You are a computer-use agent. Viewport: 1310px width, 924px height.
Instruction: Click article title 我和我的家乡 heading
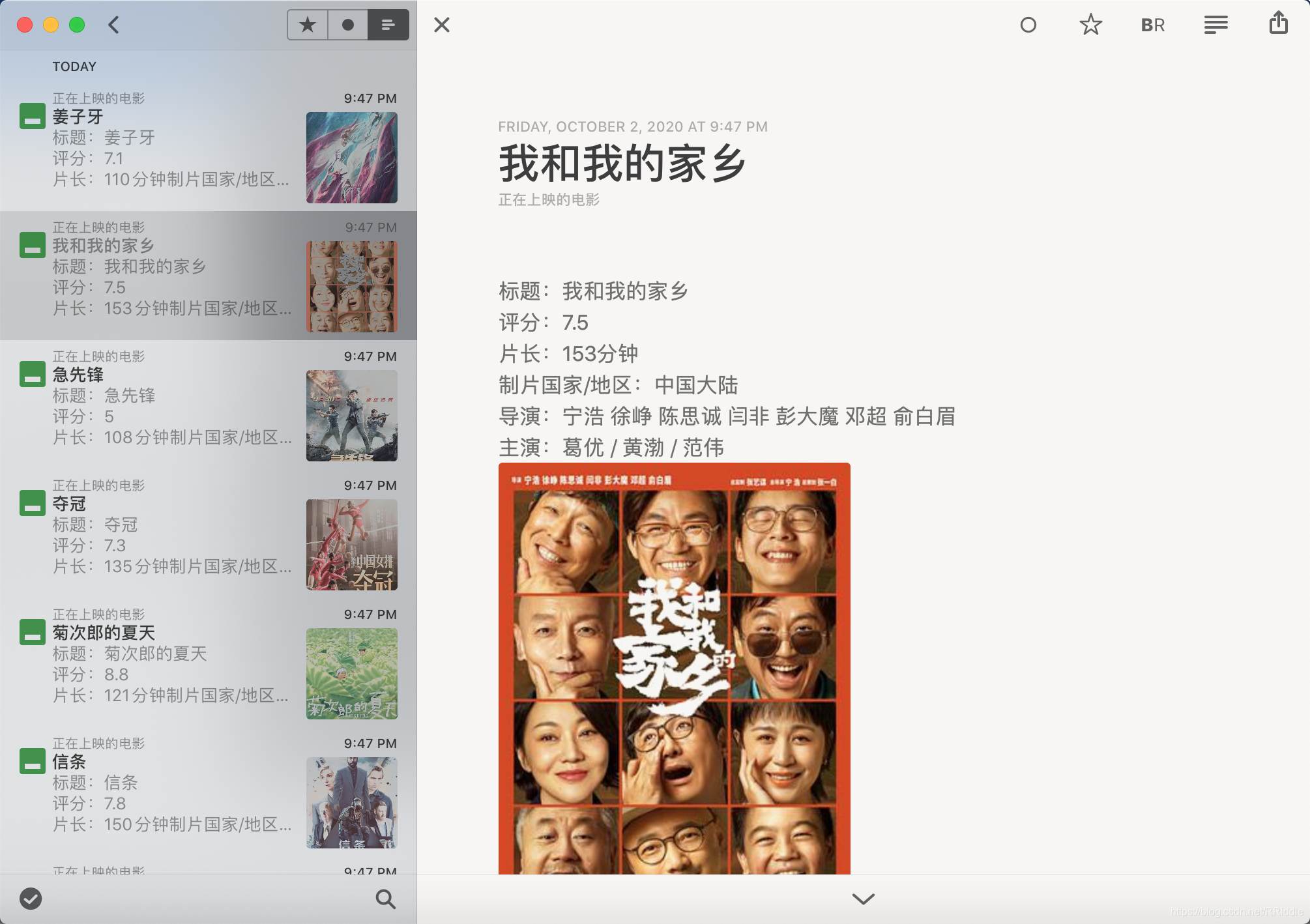point(622,164)
